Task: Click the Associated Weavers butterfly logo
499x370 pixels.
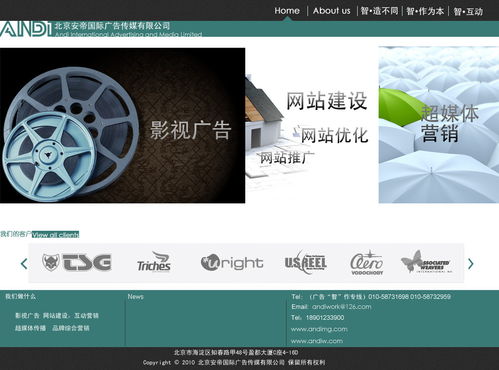Action: click(x=427, y=262)
